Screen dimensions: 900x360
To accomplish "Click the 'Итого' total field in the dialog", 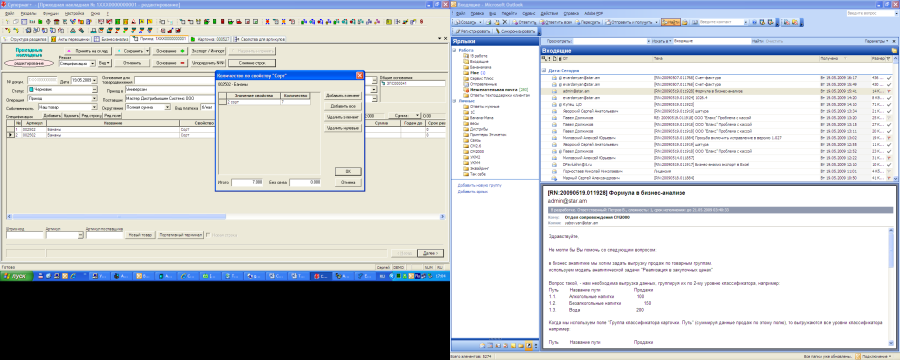I will (x=247, y=183).
